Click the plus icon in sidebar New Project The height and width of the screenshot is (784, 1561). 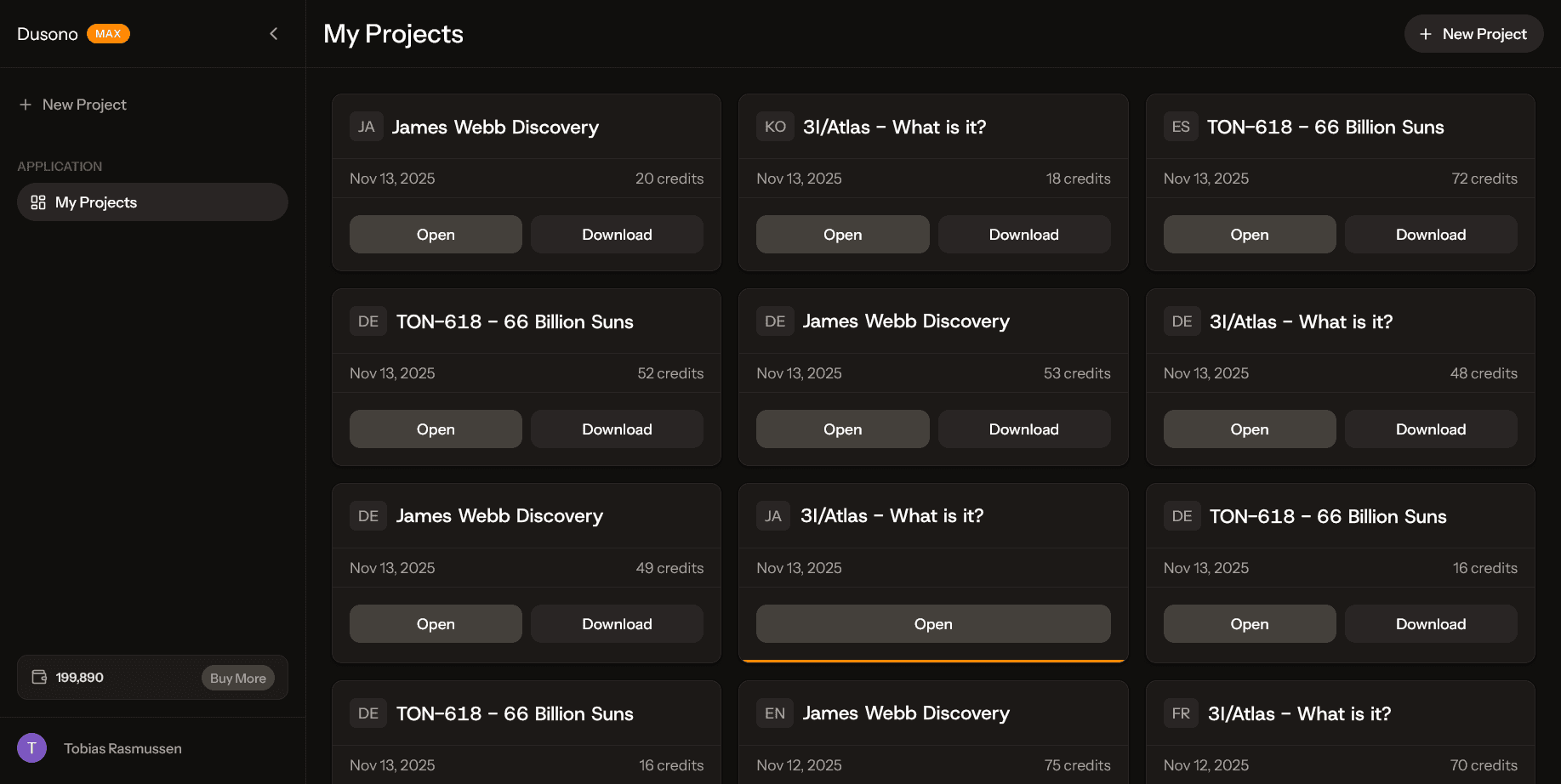26,105
